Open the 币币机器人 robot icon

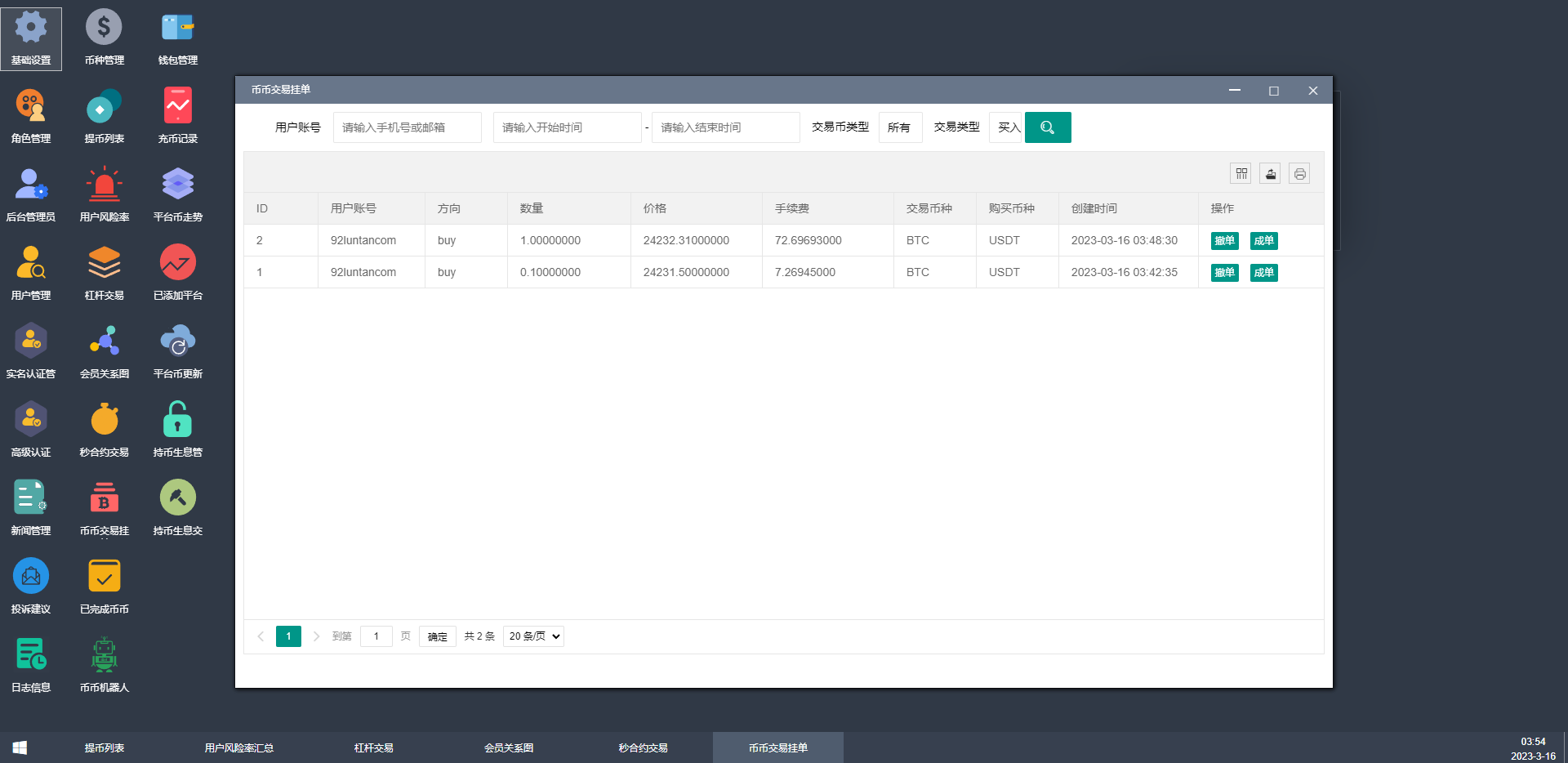[104, 665]
